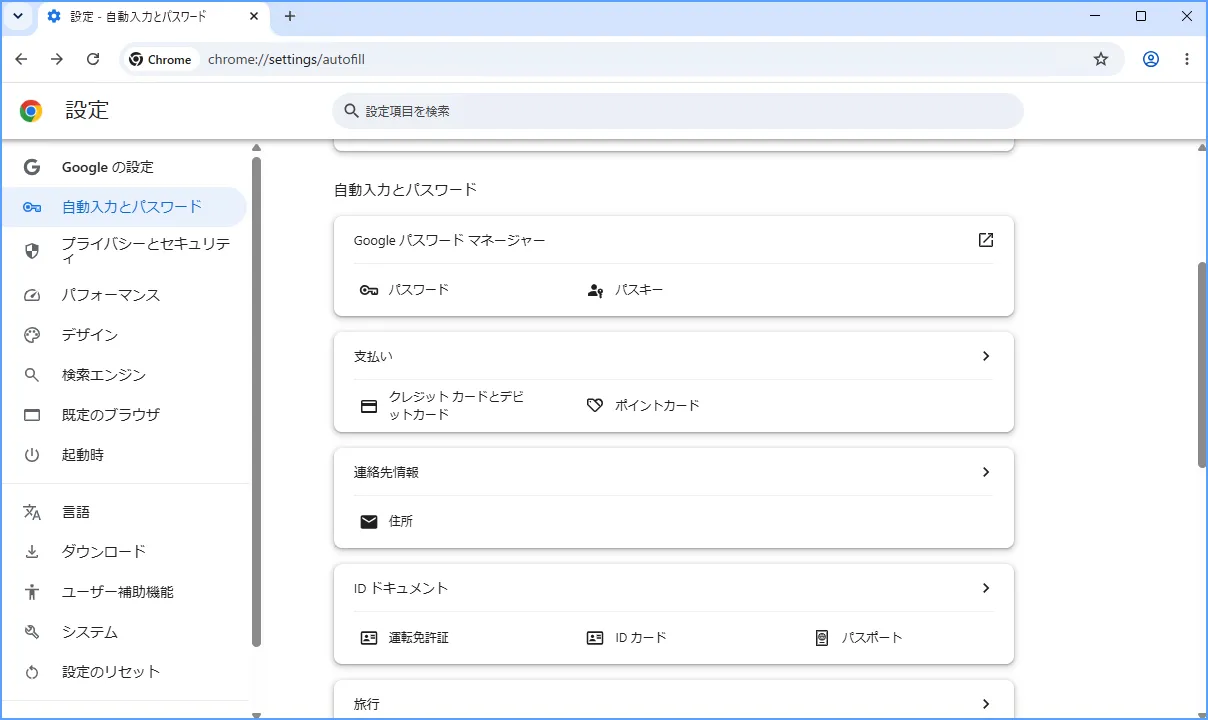Open the Chrome profile avatar icon
1208x720 pixels.
tap(1151, 59)
